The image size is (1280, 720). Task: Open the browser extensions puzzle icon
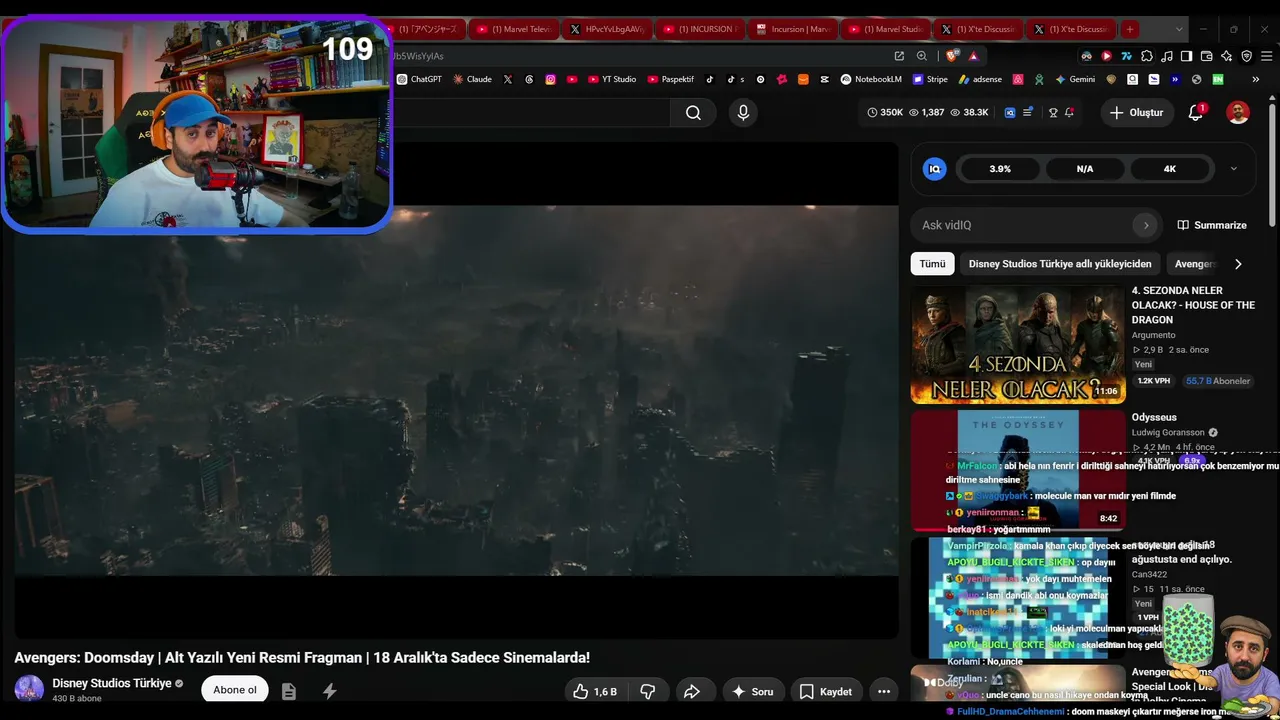[x=1147, y=56]
